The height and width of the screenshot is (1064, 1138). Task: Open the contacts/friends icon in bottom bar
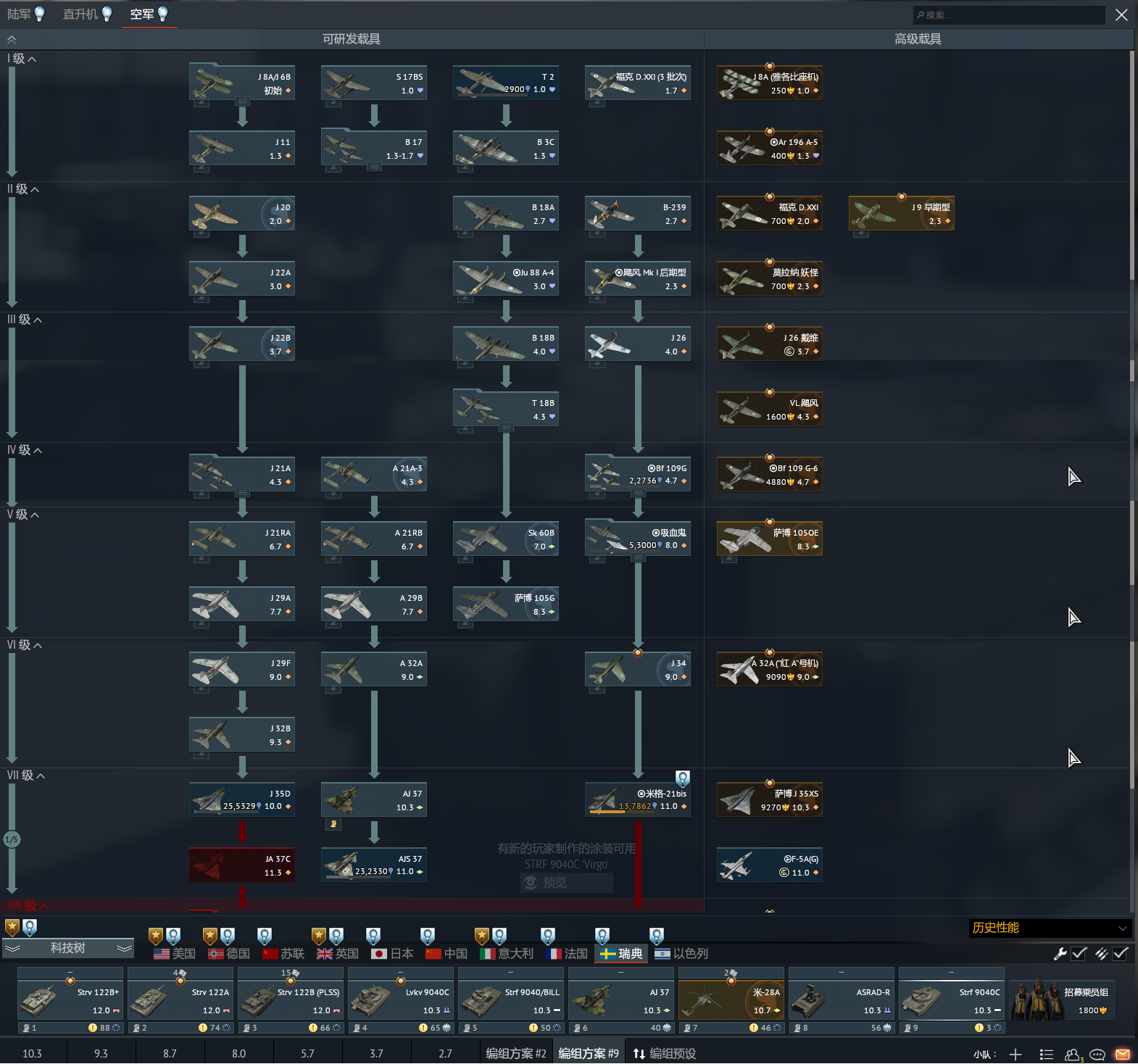click(x=1073, y=1055)
